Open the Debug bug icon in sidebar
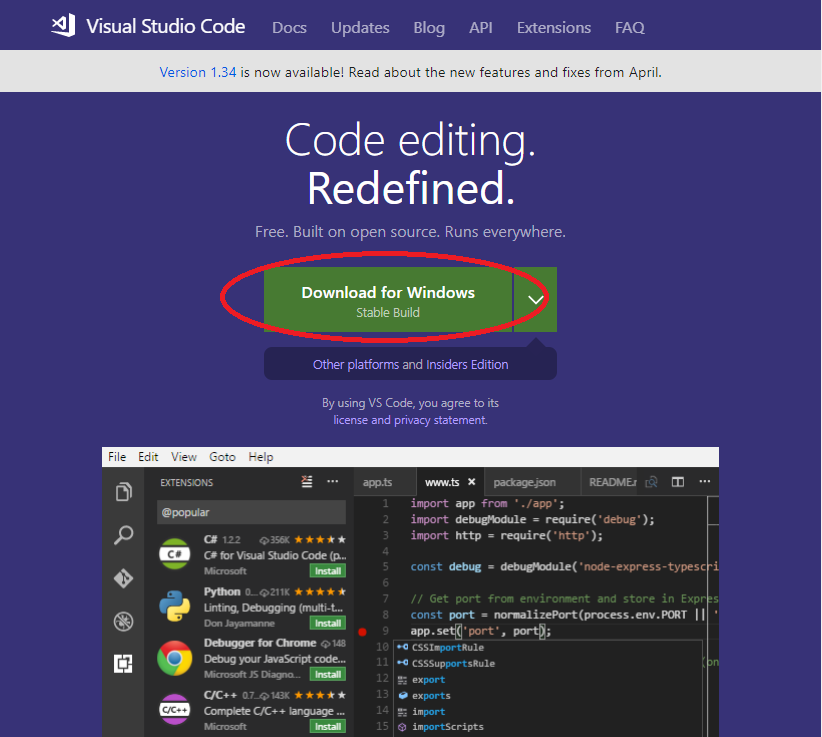 123,622
